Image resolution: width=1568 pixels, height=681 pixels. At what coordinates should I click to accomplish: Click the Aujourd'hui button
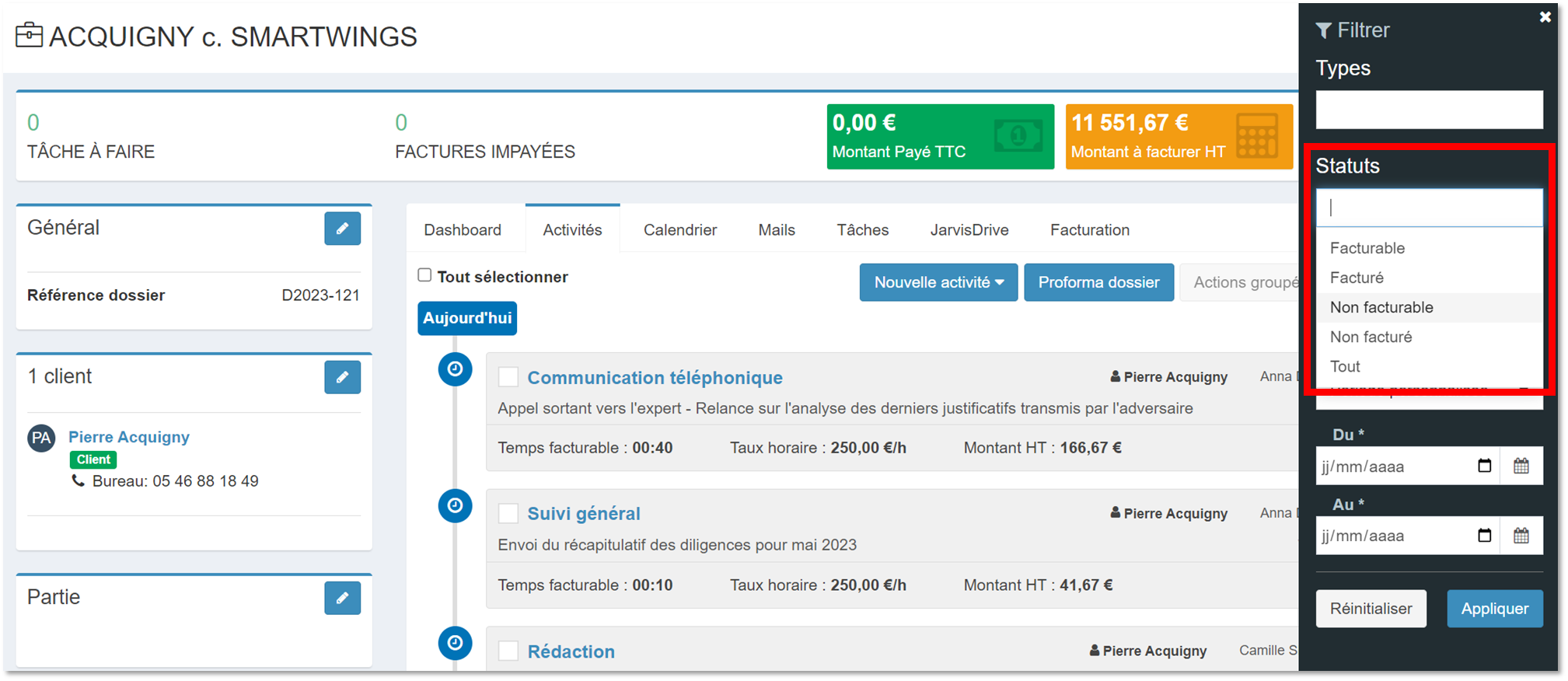click(x=467, y=318)
